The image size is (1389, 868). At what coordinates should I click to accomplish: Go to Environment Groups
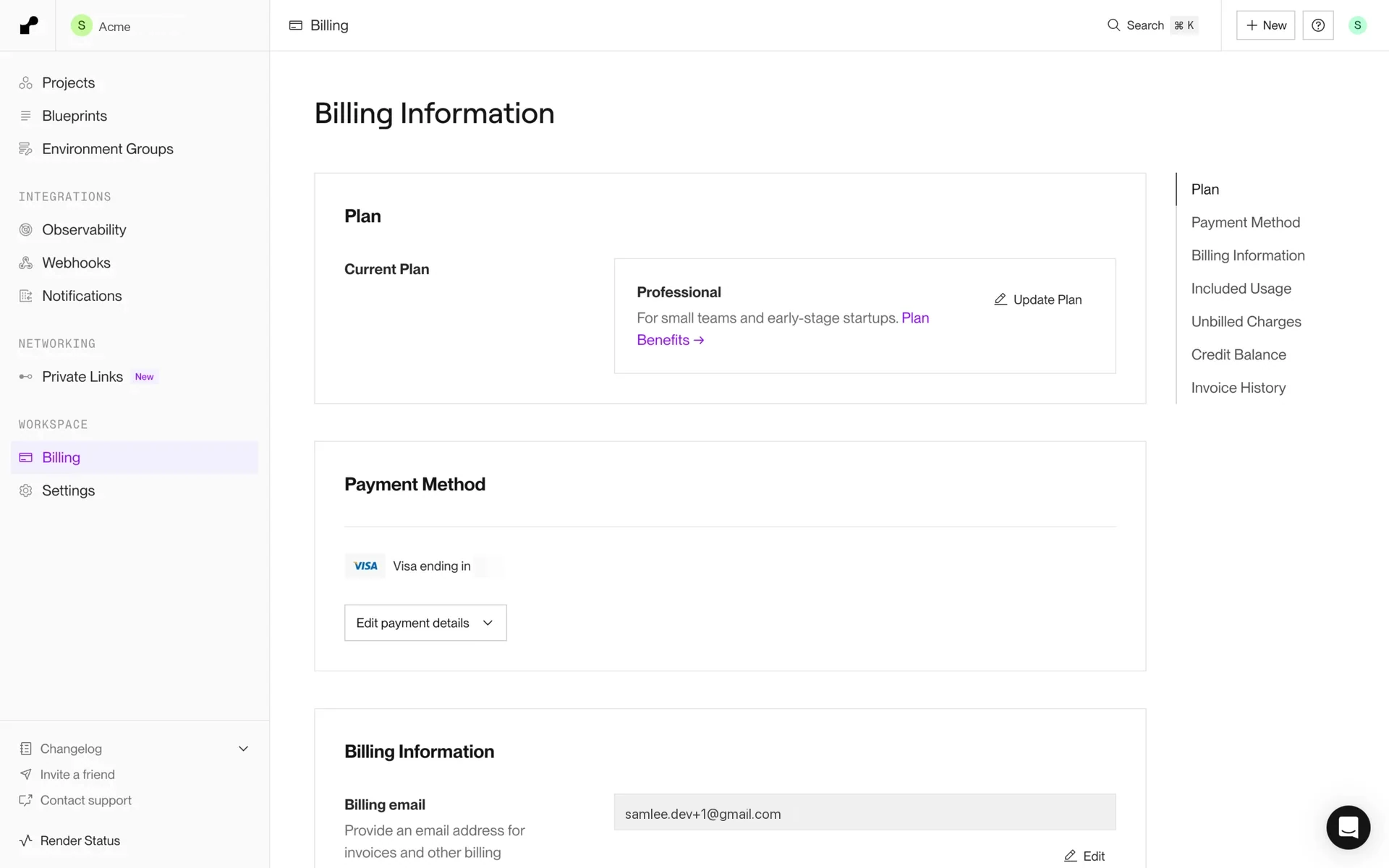(x=108, y=149)
